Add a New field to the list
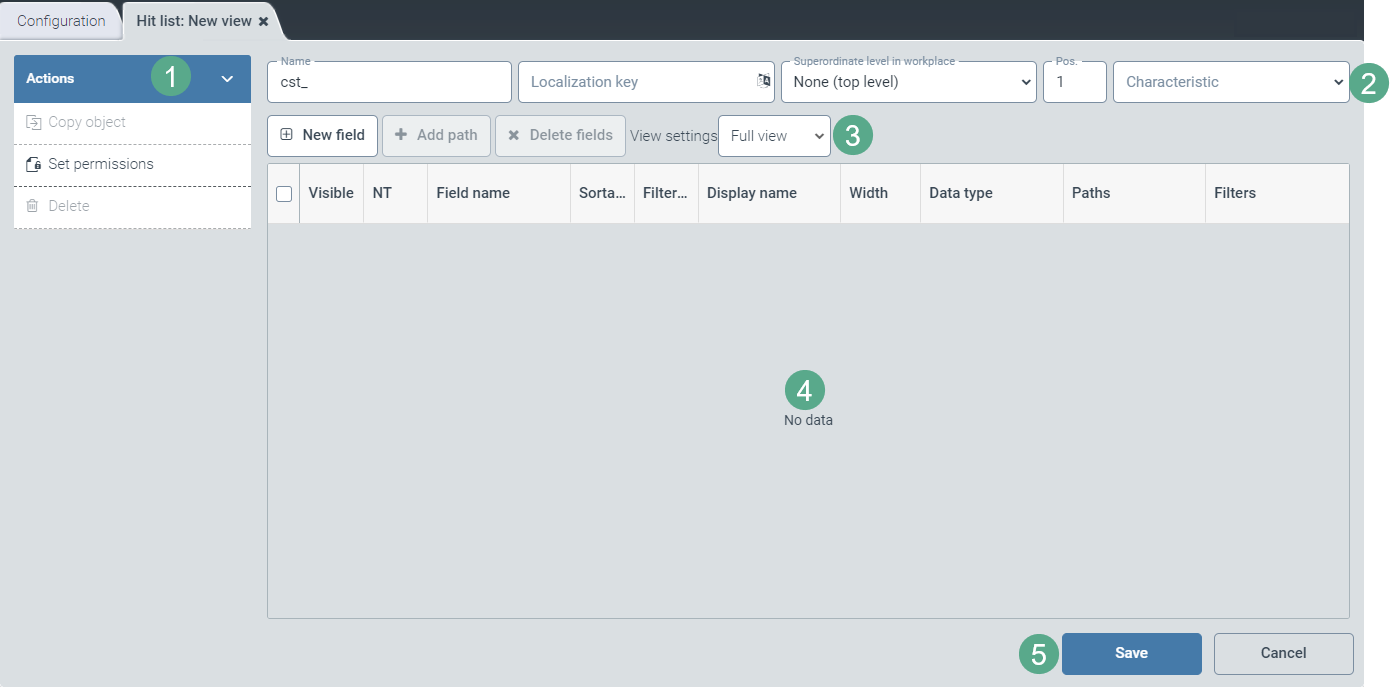The height and width of the screenshot is (687, 1390). 322,135
